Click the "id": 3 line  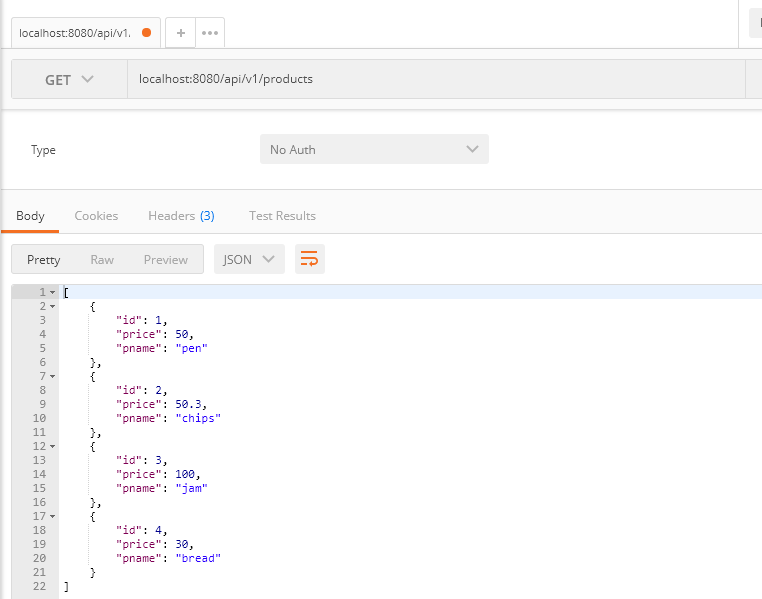[x=141, y=460]
